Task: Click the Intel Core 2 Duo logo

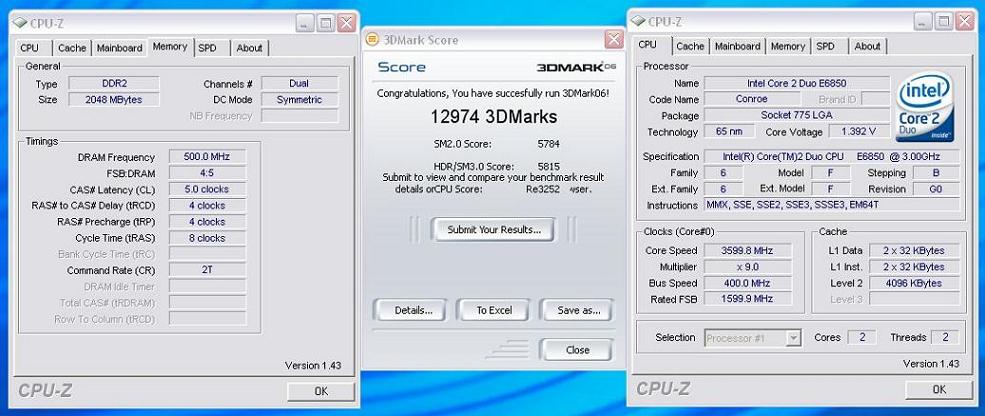Action: 926,107
